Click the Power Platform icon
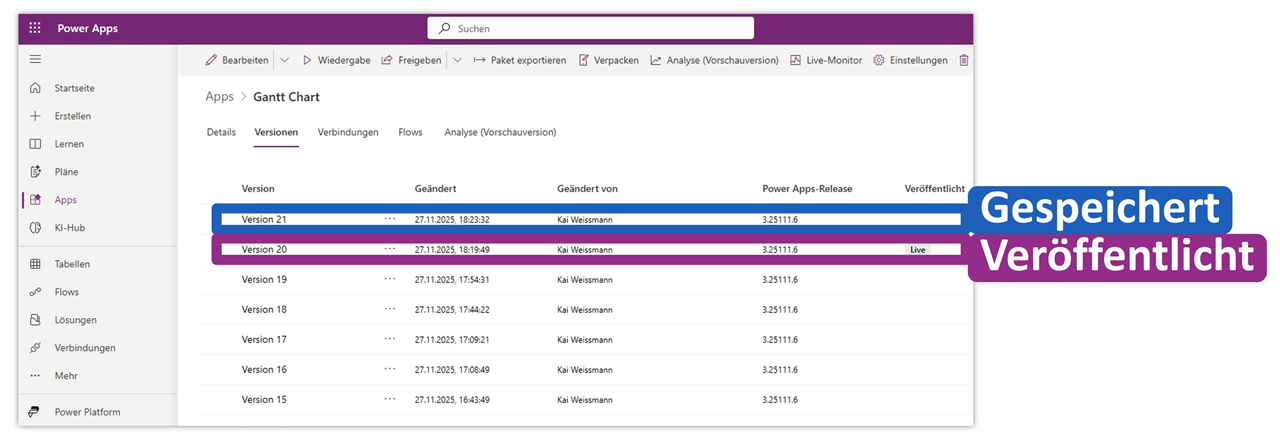This screenshot has width=1280, height=436. pos(35,412)
